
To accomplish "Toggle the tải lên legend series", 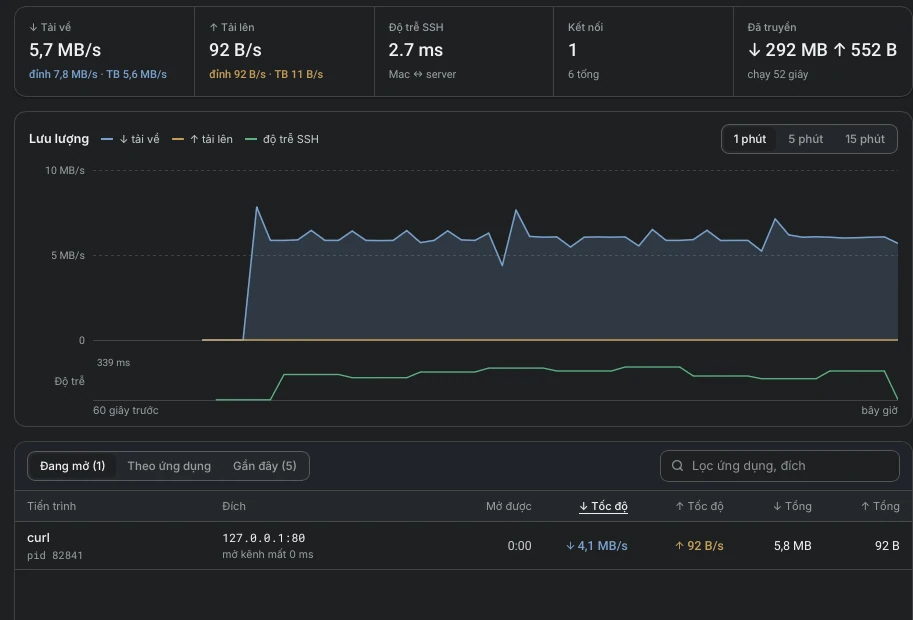I will tap(202, 139).
